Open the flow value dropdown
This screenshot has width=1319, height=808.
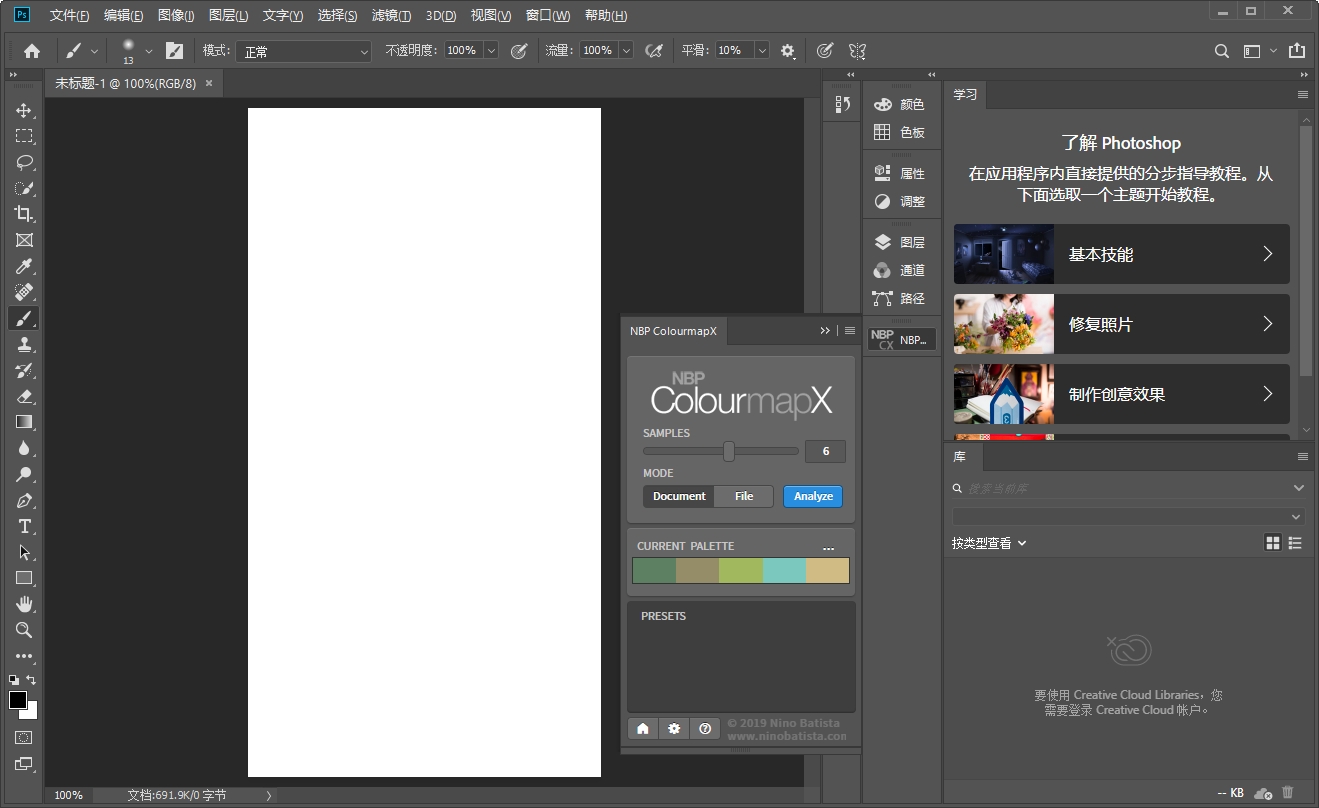coord(626,50)
